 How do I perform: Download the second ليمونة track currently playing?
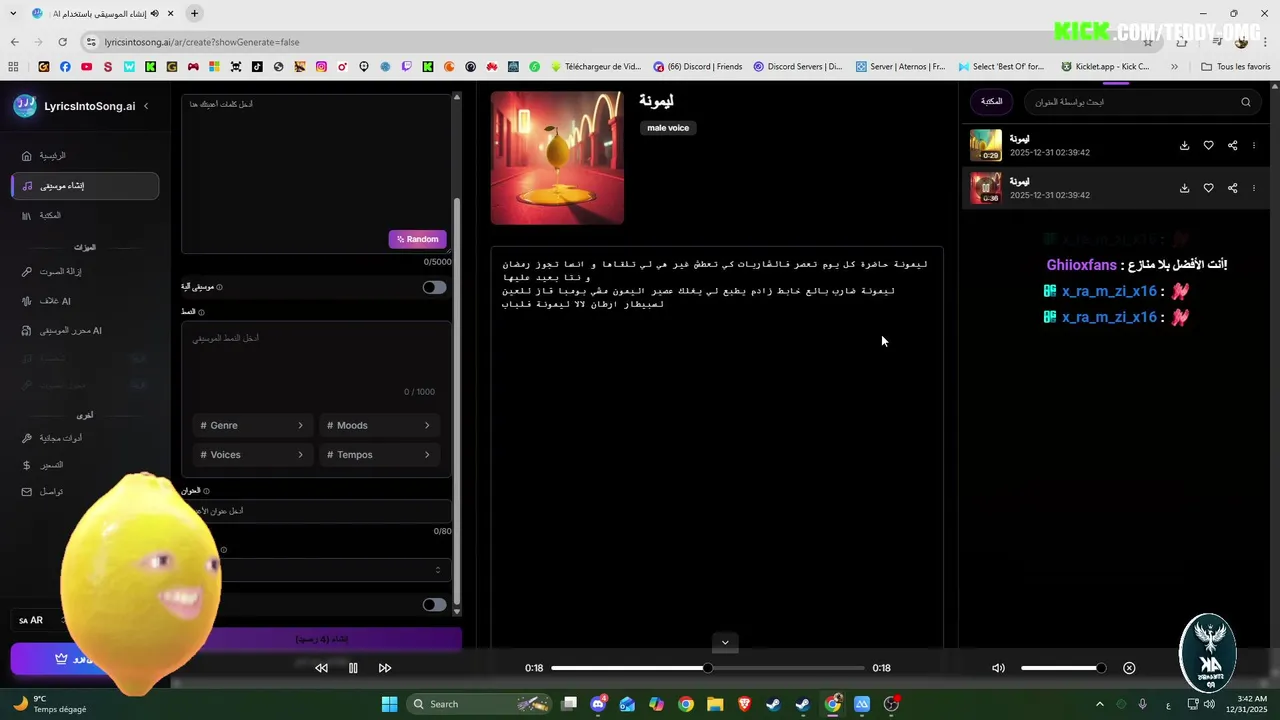pyautogui.click(x=1184, y=188)
